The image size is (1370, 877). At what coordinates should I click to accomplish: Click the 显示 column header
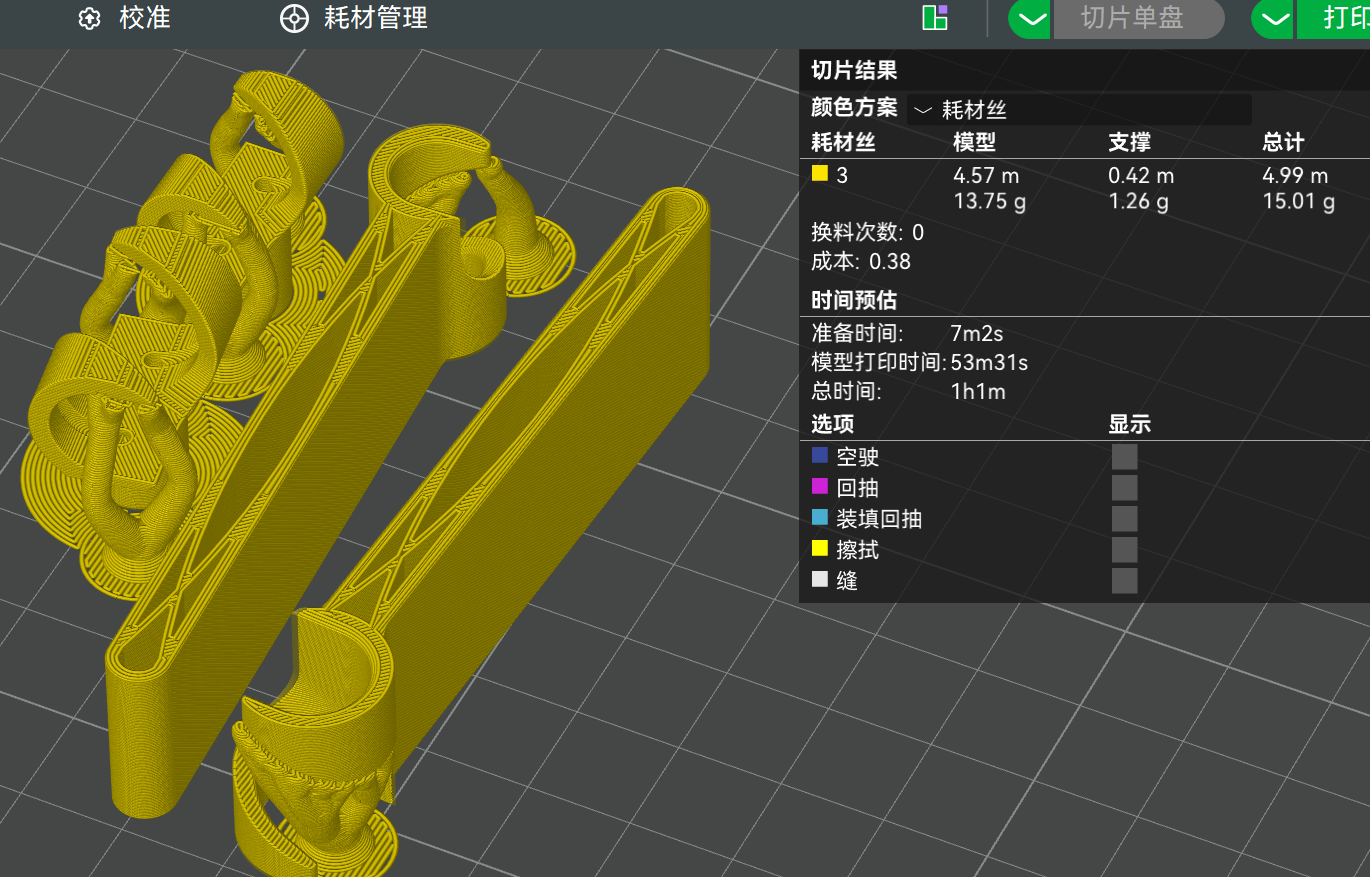coord(1129,424)
